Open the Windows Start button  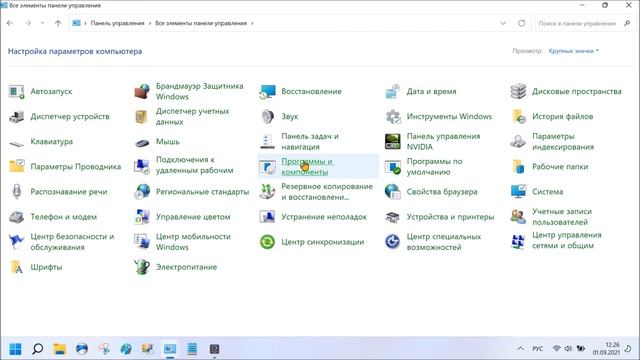pyautogui.click(x=16, y=349)
